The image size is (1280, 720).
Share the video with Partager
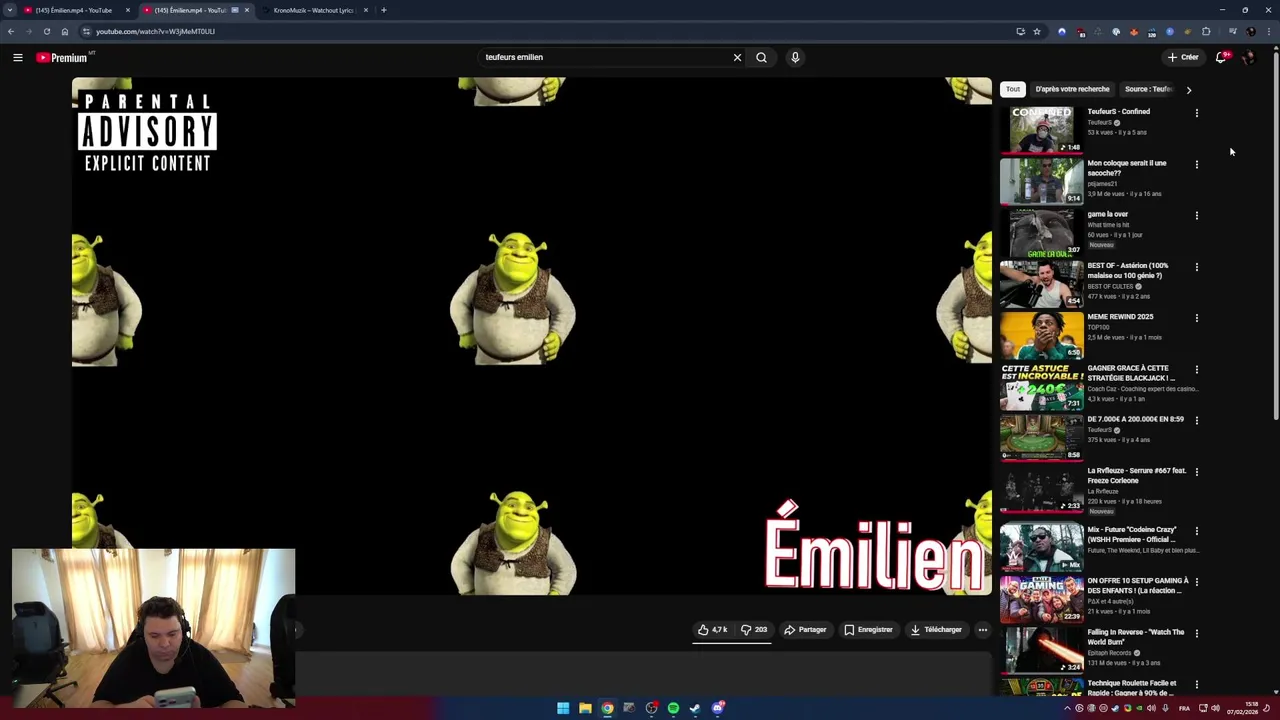click(x=805, y=630)
